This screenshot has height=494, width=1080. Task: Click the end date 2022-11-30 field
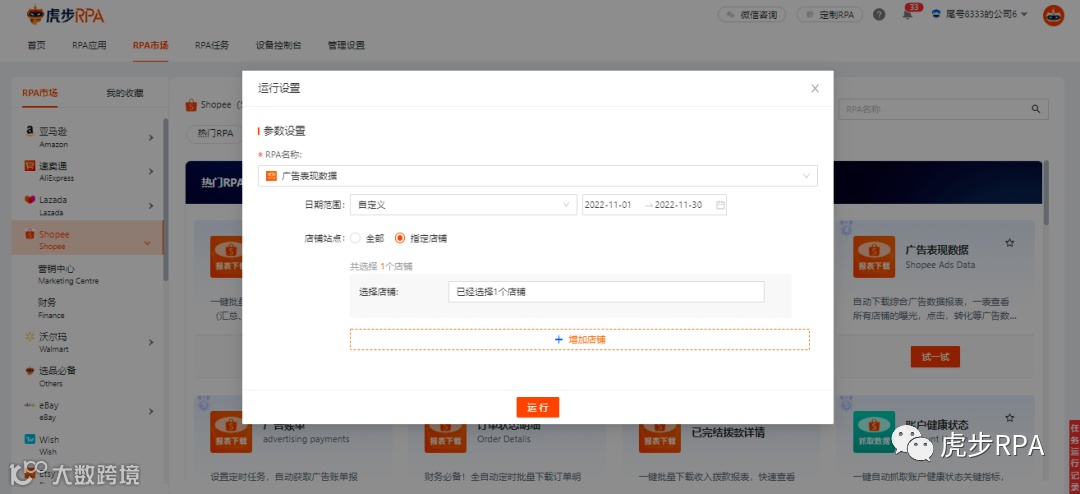(x=678, y=205)
